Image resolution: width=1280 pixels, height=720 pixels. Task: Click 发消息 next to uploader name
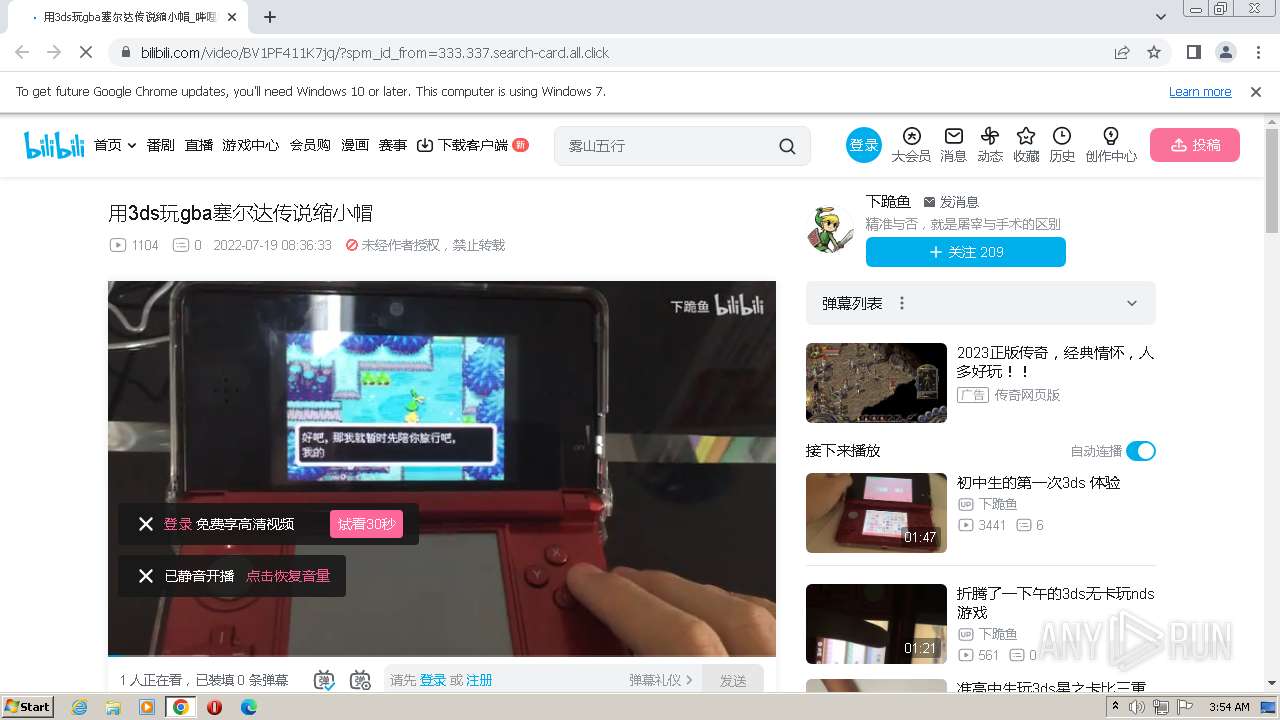[x=951, y=202]
